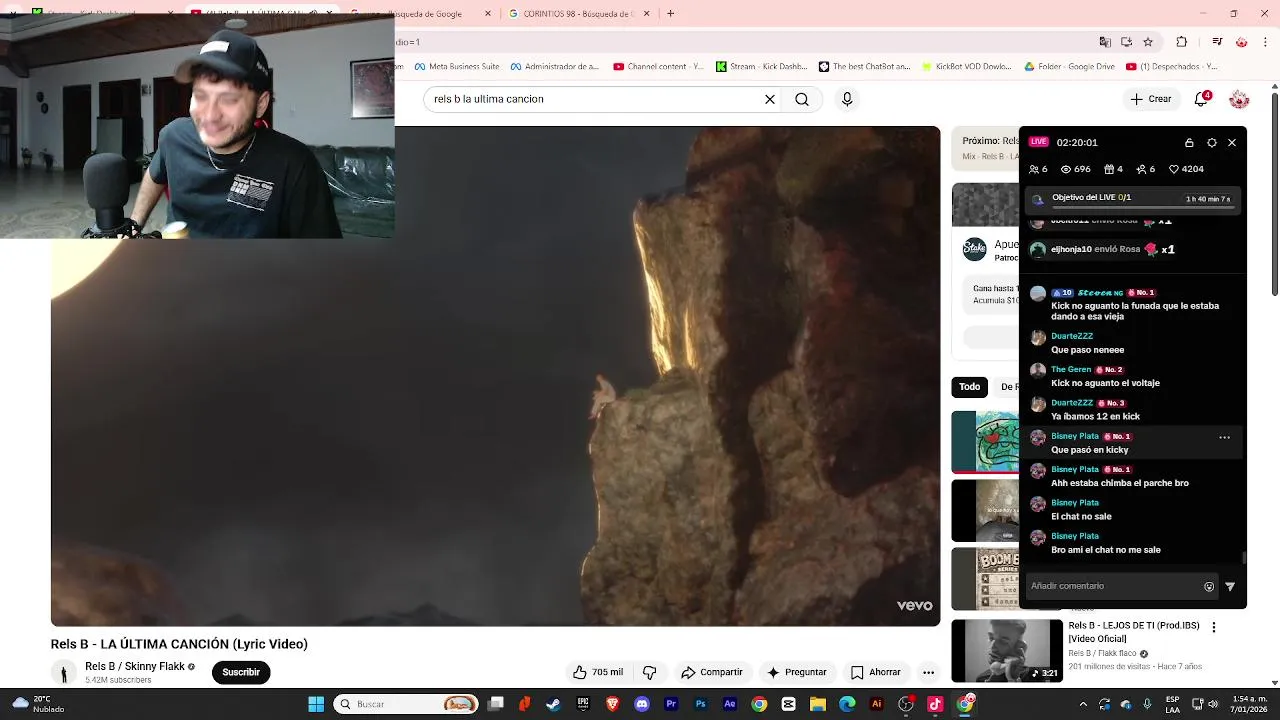1280x720 pixels.
Task: Open the KickBot VOD Download bookmark
Action: [967, 67]
